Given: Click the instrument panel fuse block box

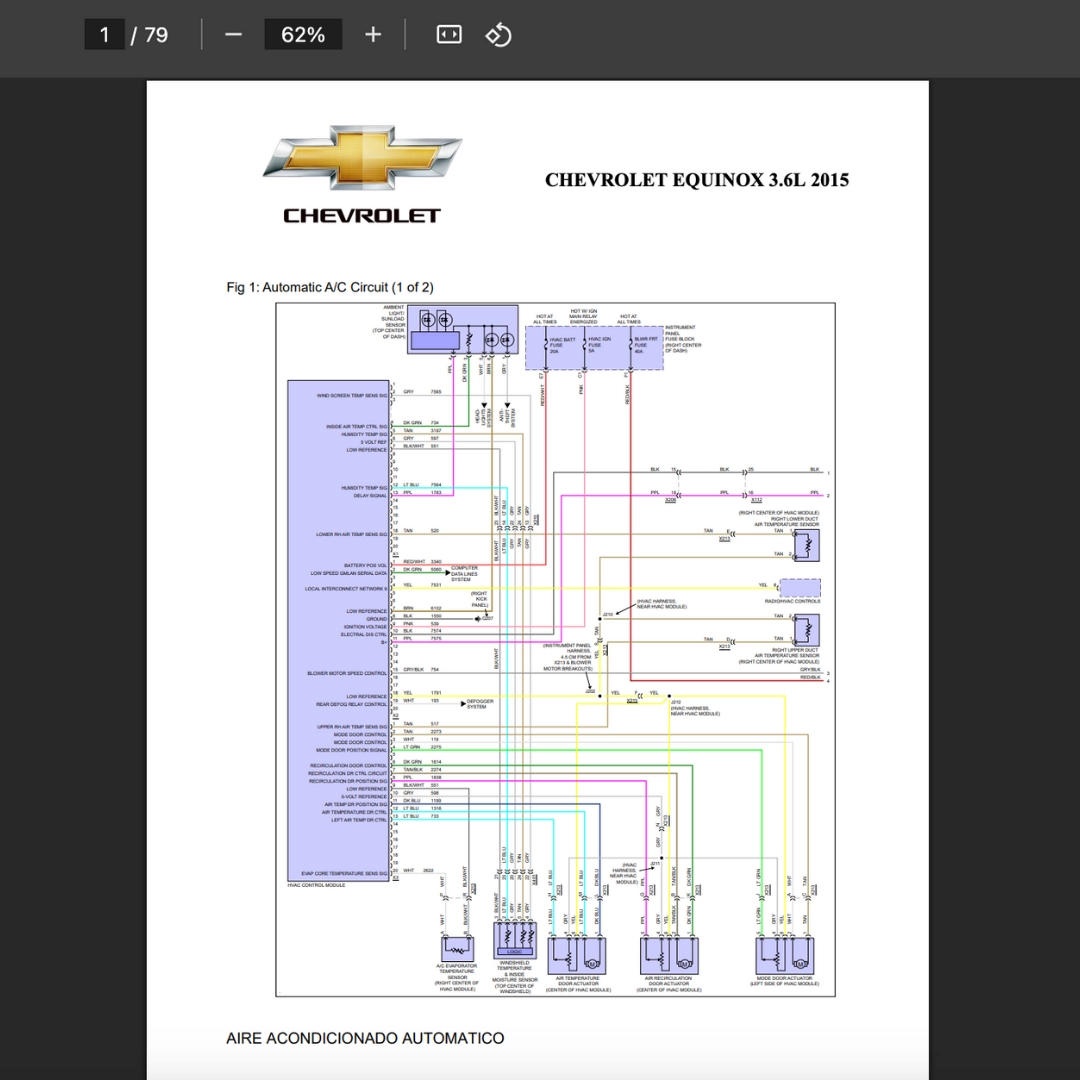Looking at the screenshot, I should pyautogui.click(x=594, y=348).
